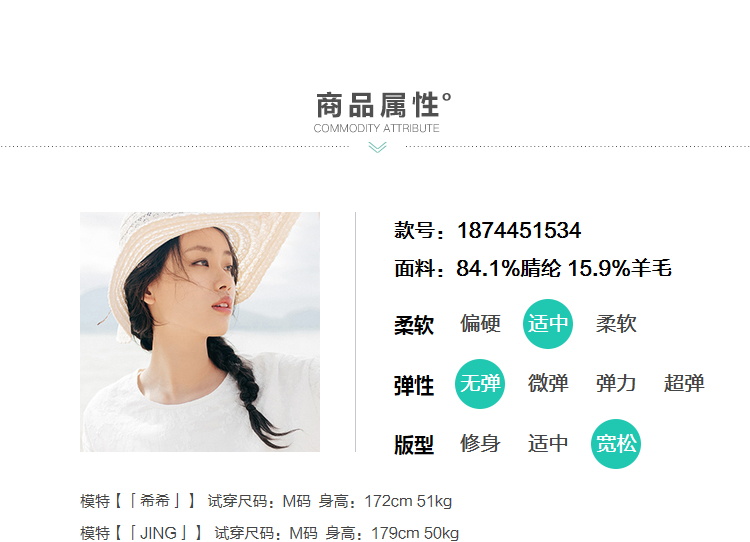Click the COMMODITY ATTRIBUTE subtitle
The width and height of the screenshot is (750, 542).
[x=376, y=128]
